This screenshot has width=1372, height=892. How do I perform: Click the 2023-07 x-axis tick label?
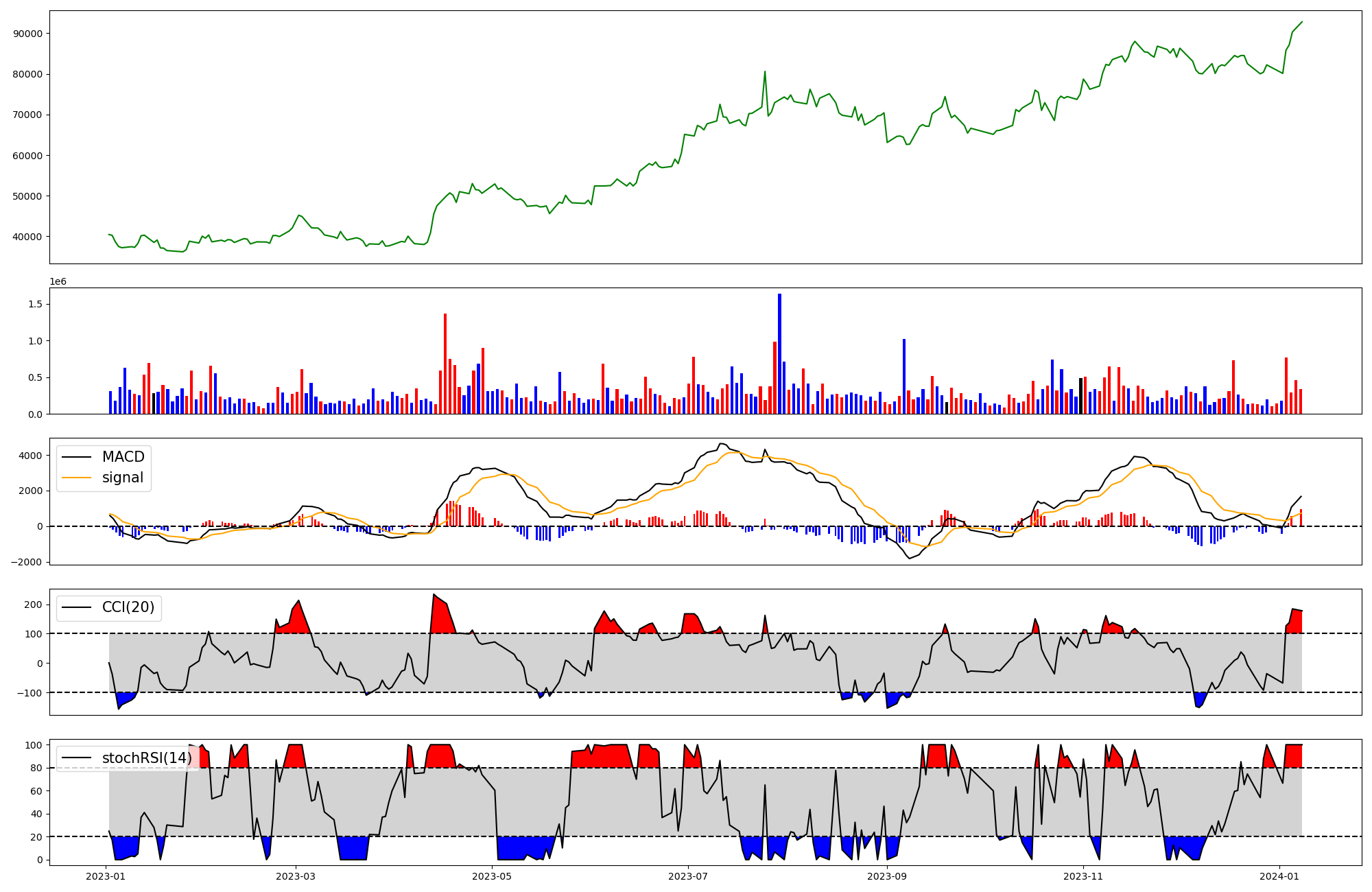688,876
